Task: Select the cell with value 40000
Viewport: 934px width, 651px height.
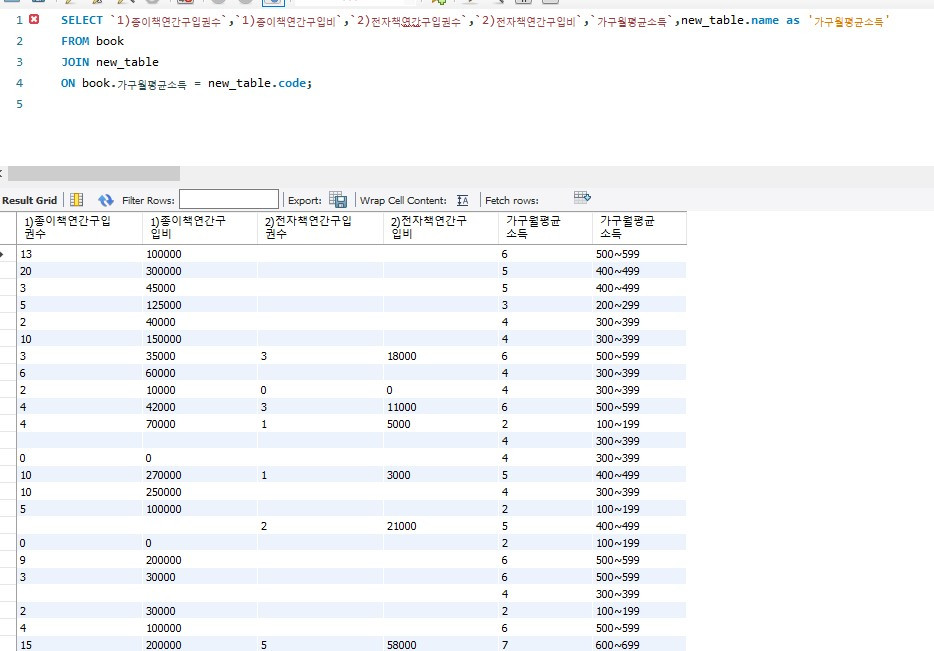Action: [200, 322]
